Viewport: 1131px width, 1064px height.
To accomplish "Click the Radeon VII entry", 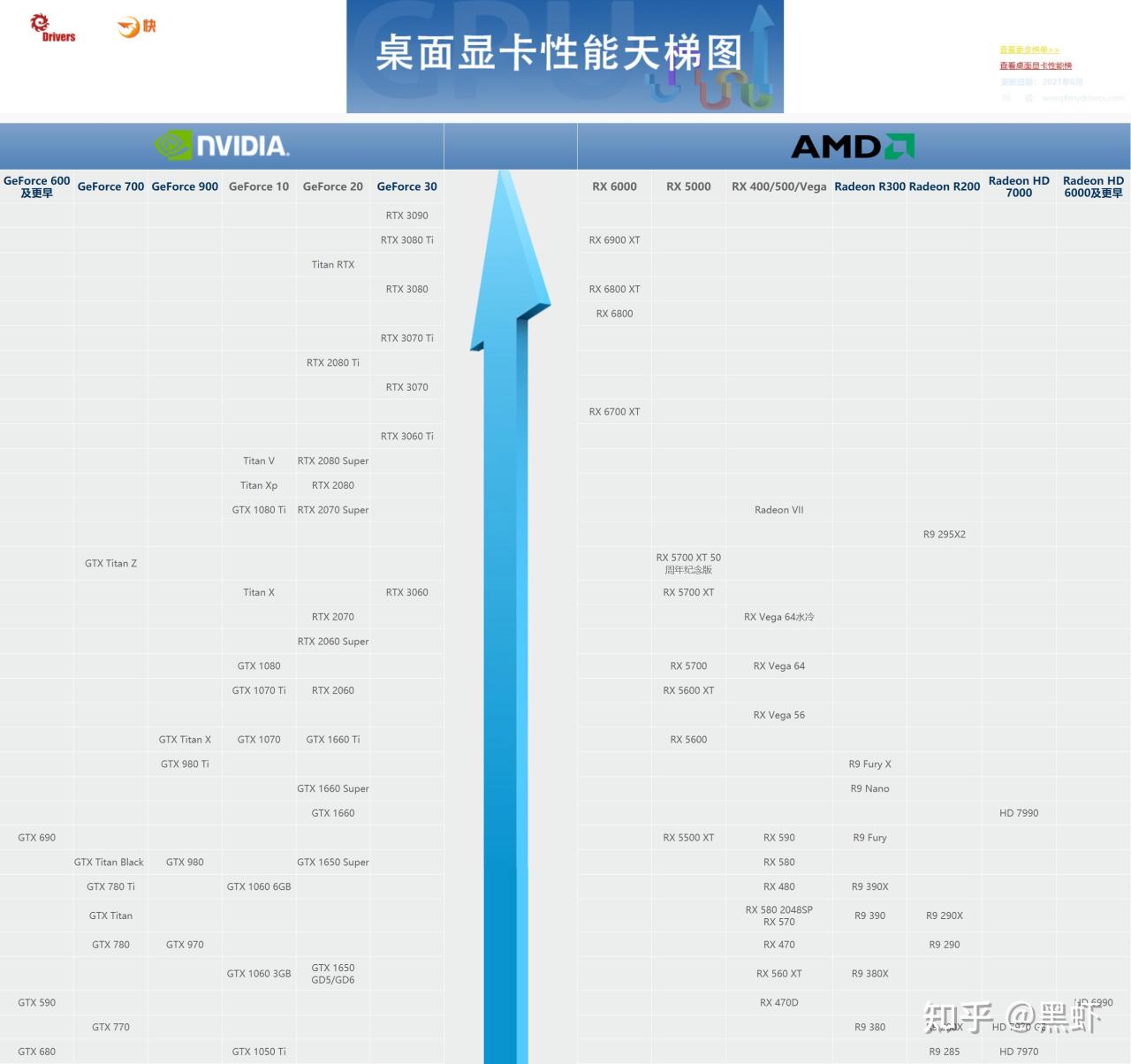I will (x=778, y=510).
